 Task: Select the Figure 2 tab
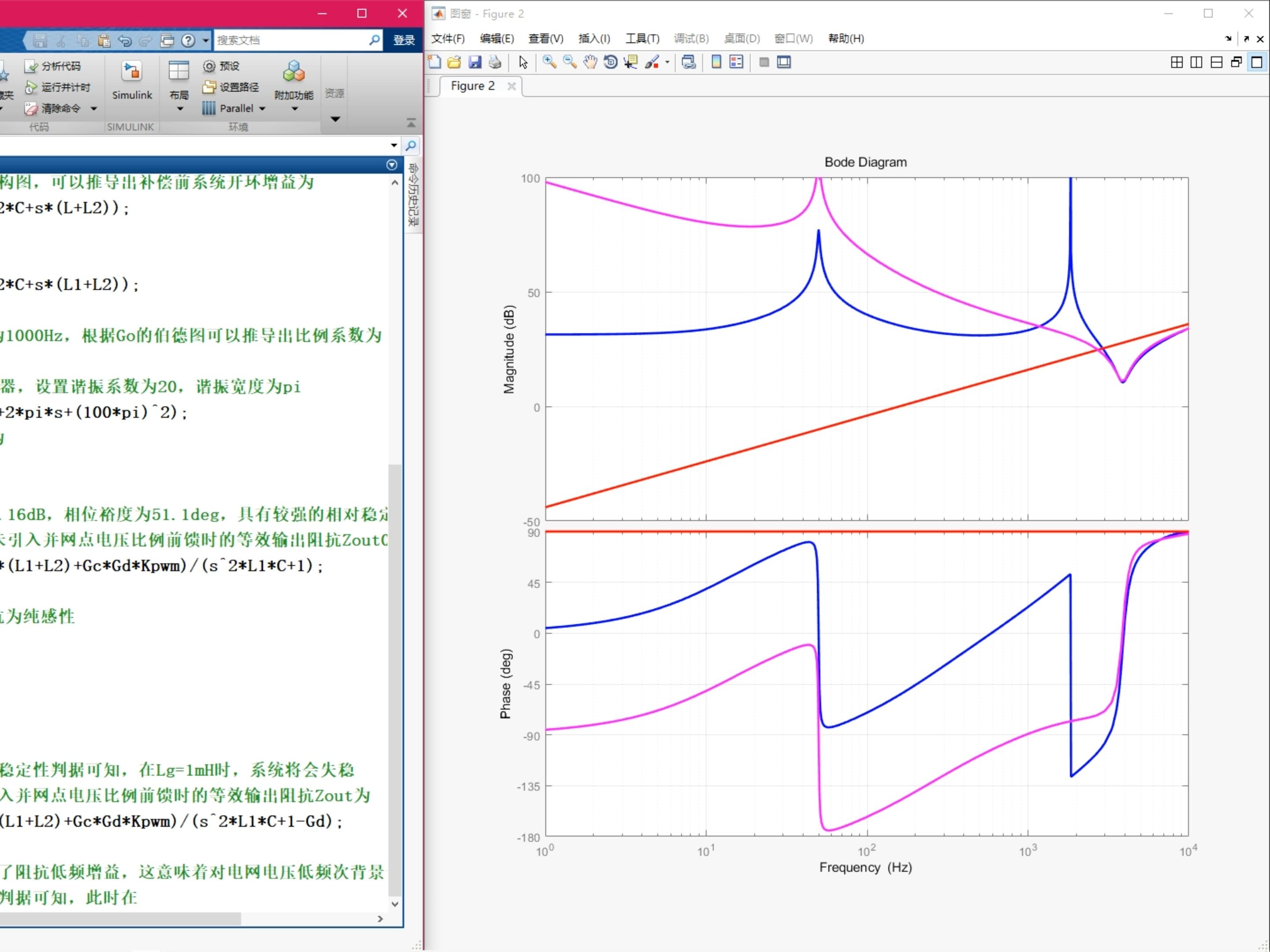(473, 86)
